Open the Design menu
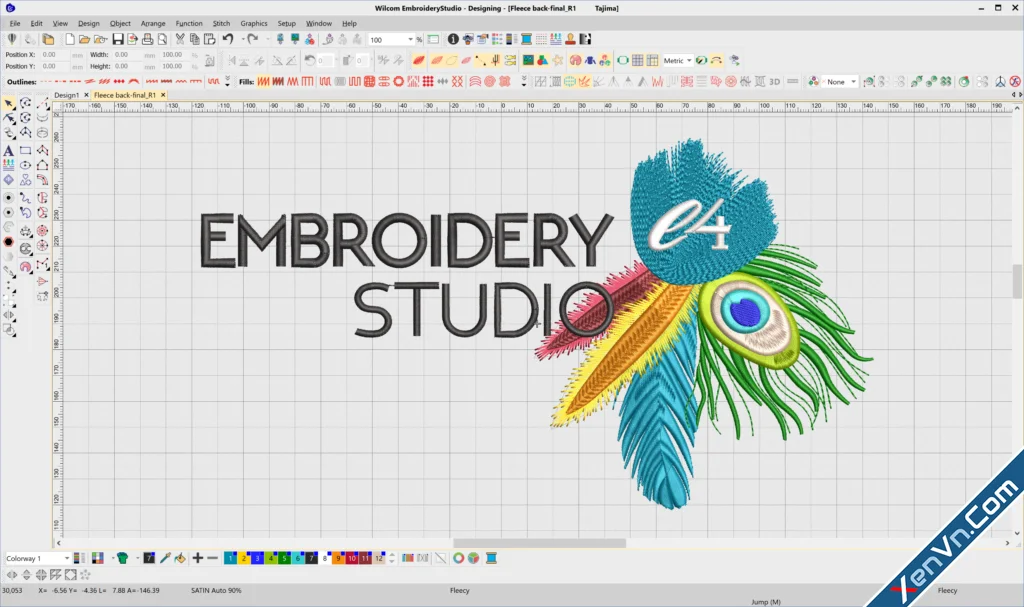The height and width of the screenshot is (607, 1024). click(89, 24)
